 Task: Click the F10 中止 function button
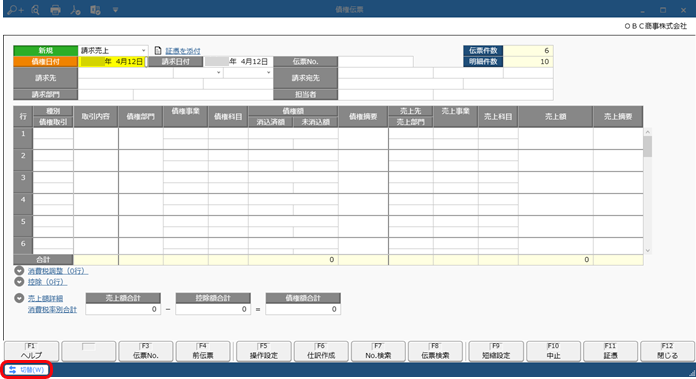click(553, 351)
